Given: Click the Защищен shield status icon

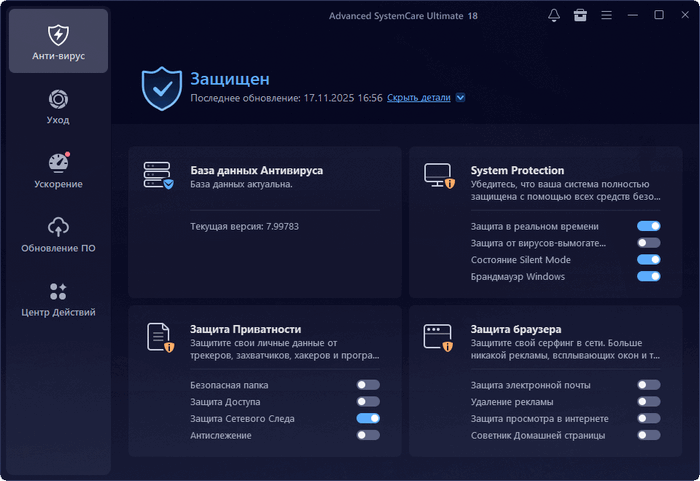Looking at the screenshot, I should [161, 88].
